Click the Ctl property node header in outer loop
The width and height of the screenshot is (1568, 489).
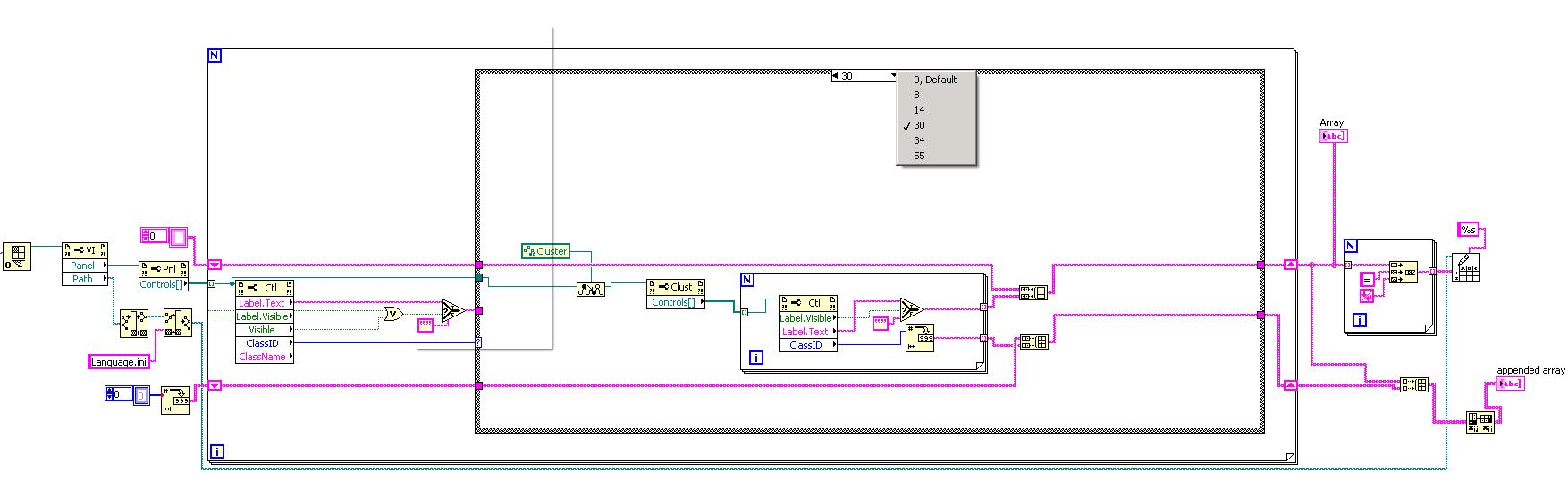tap(265, 288)
